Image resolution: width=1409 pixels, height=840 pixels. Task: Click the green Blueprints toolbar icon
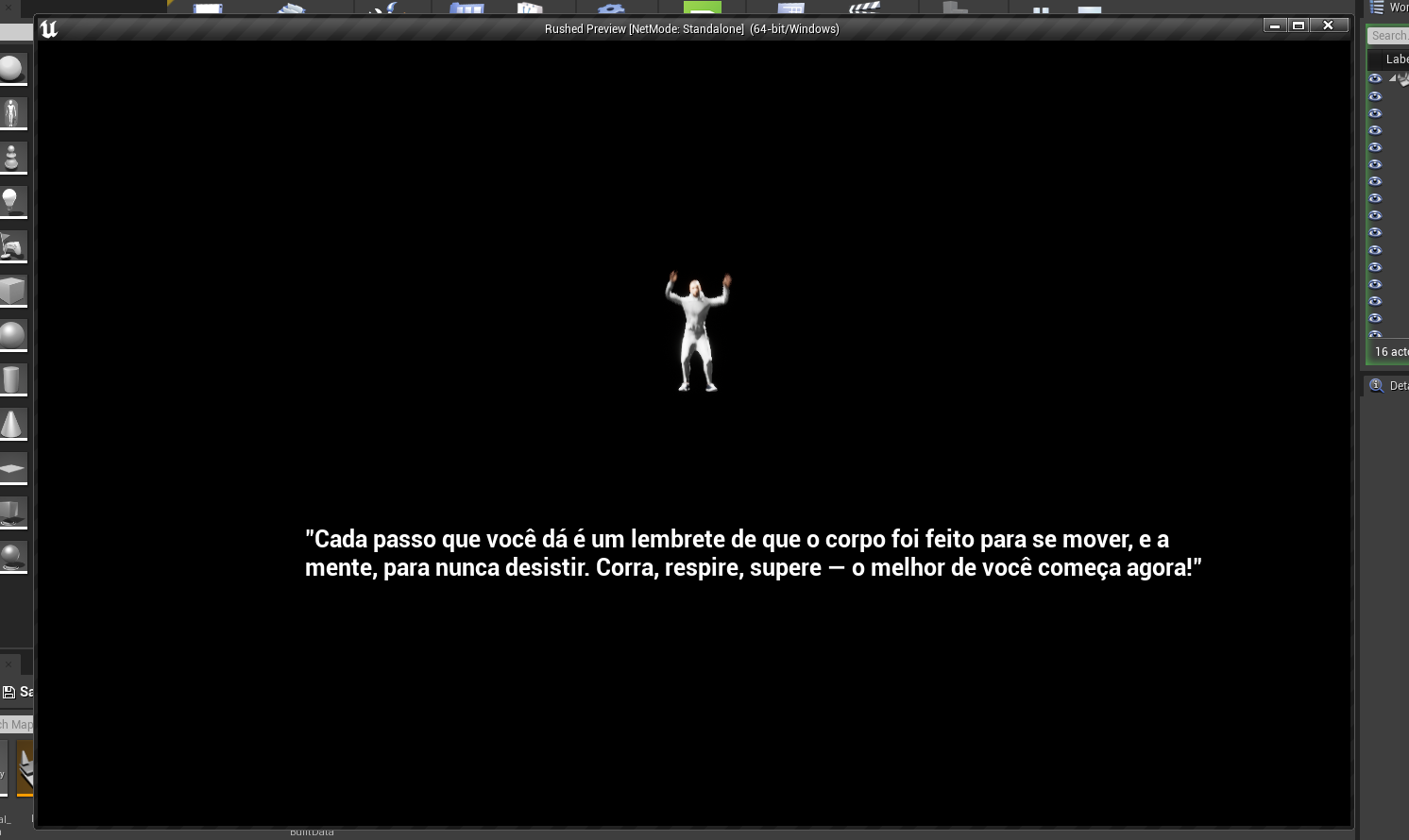(702, 8)
